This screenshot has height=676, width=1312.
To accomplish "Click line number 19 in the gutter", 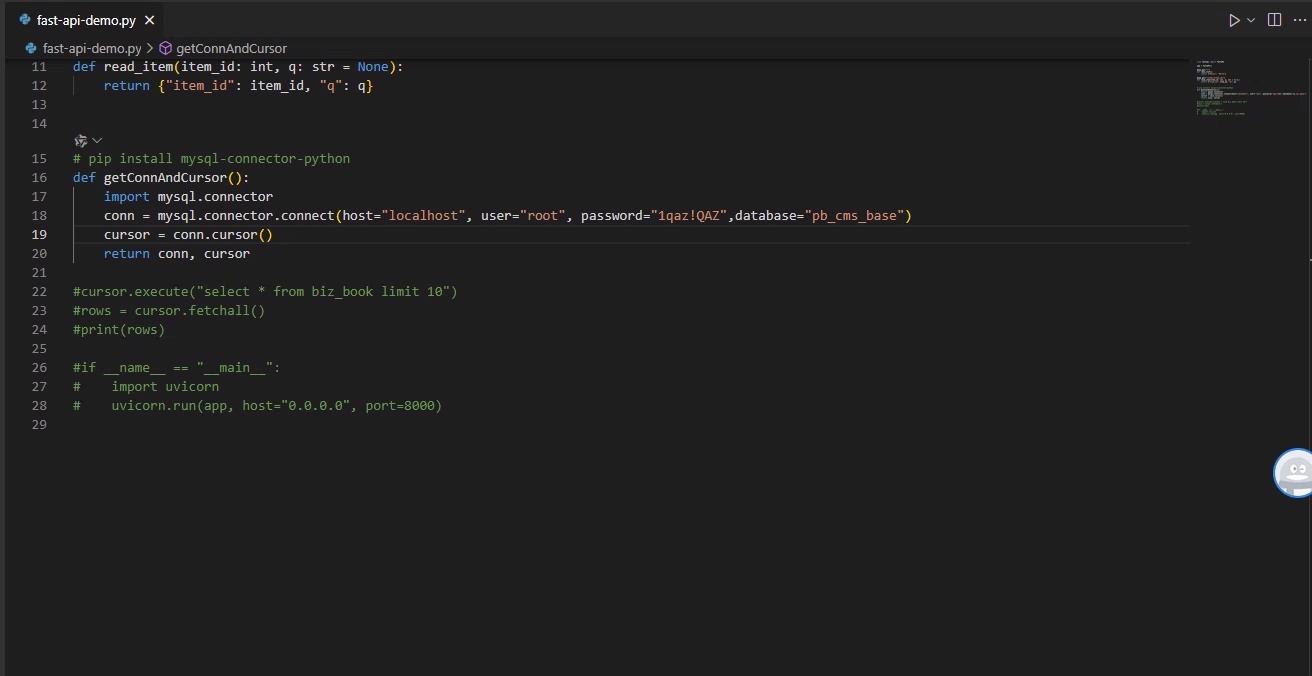I will pyautogui.click(x=39, y=235).
